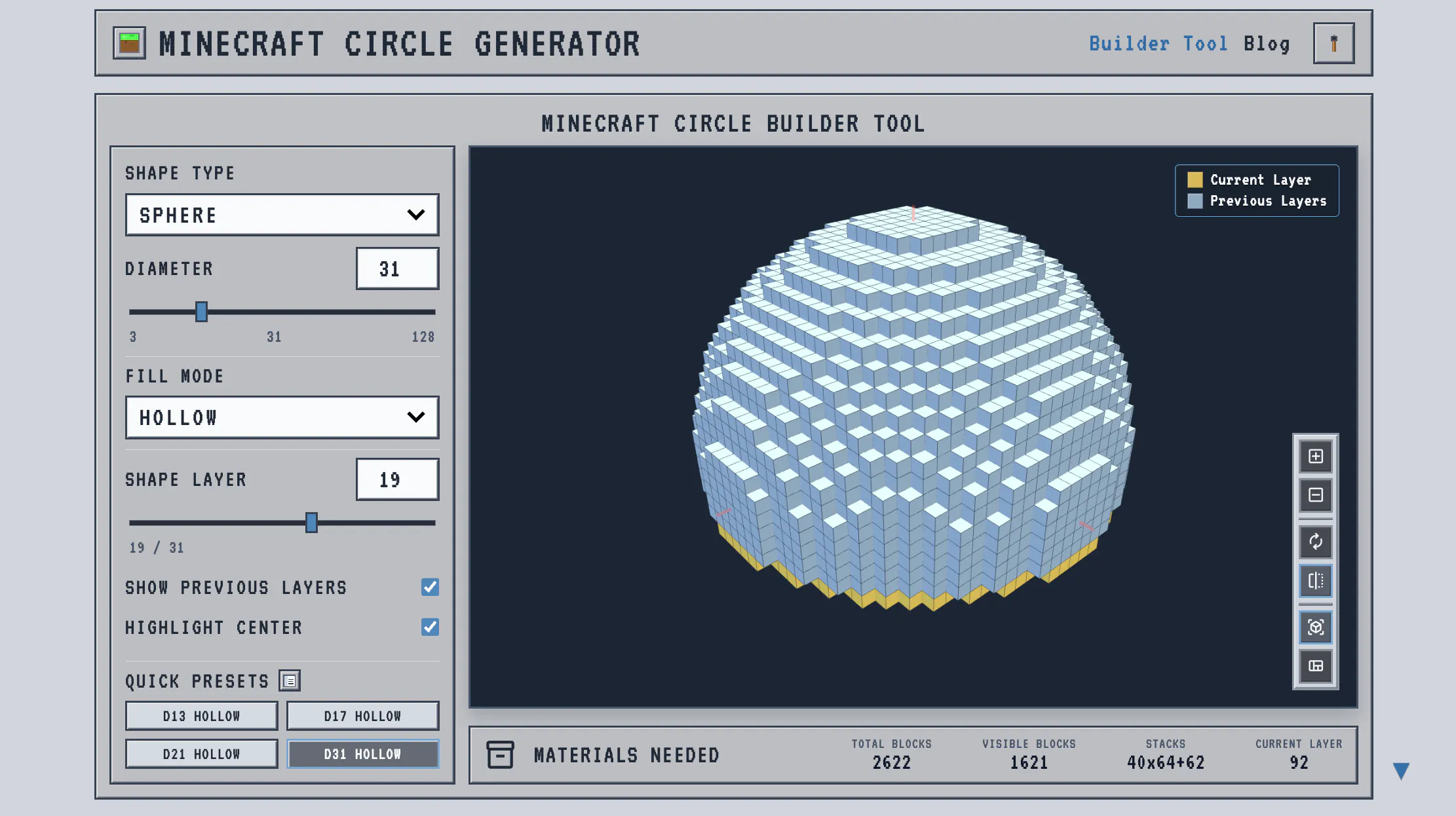
Task: Click the "Previous Layers" legend label
Action: pos(1268,201)
